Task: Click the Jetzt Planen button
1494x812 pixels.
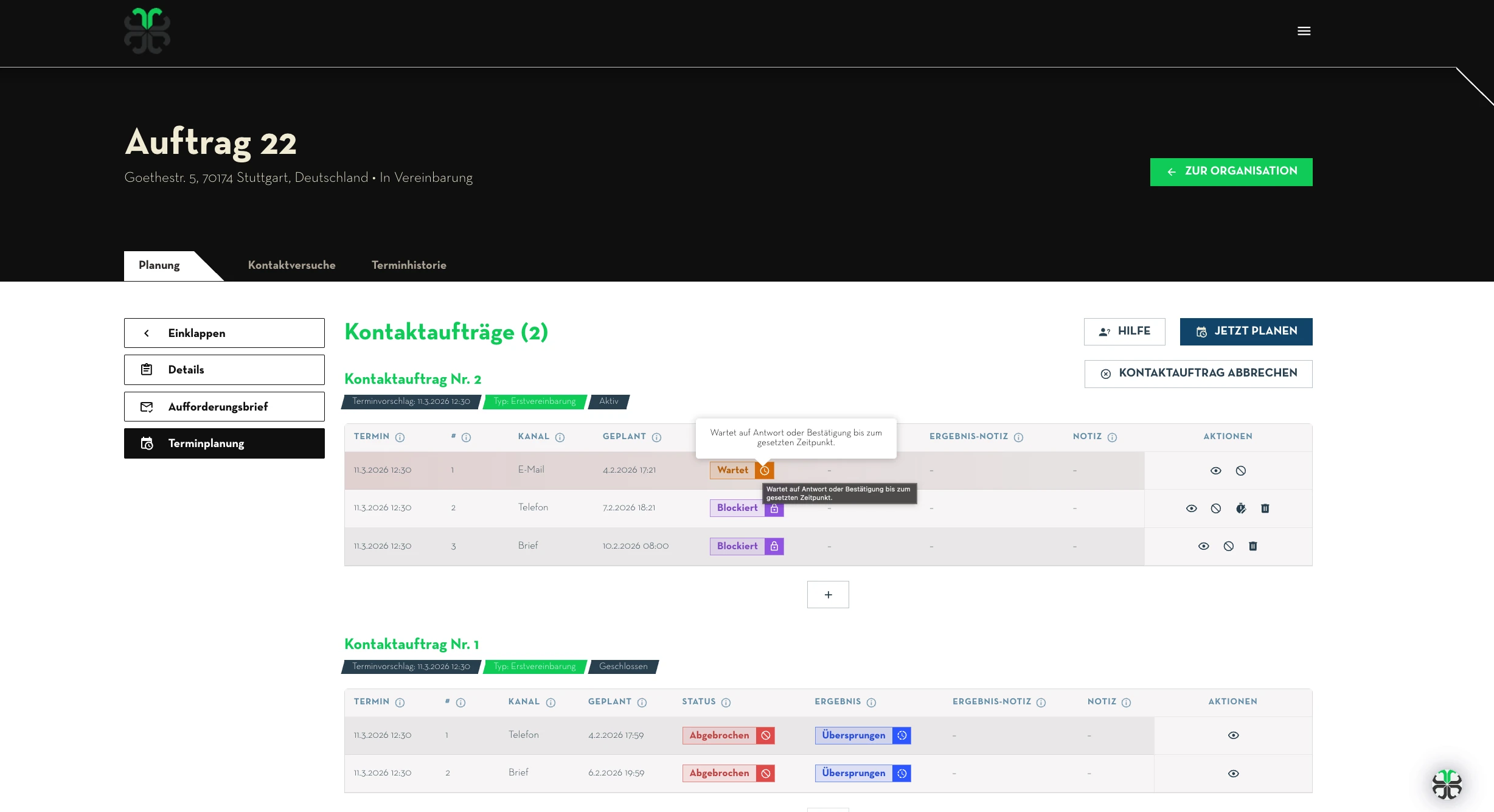Action: tap(1245, 331)
